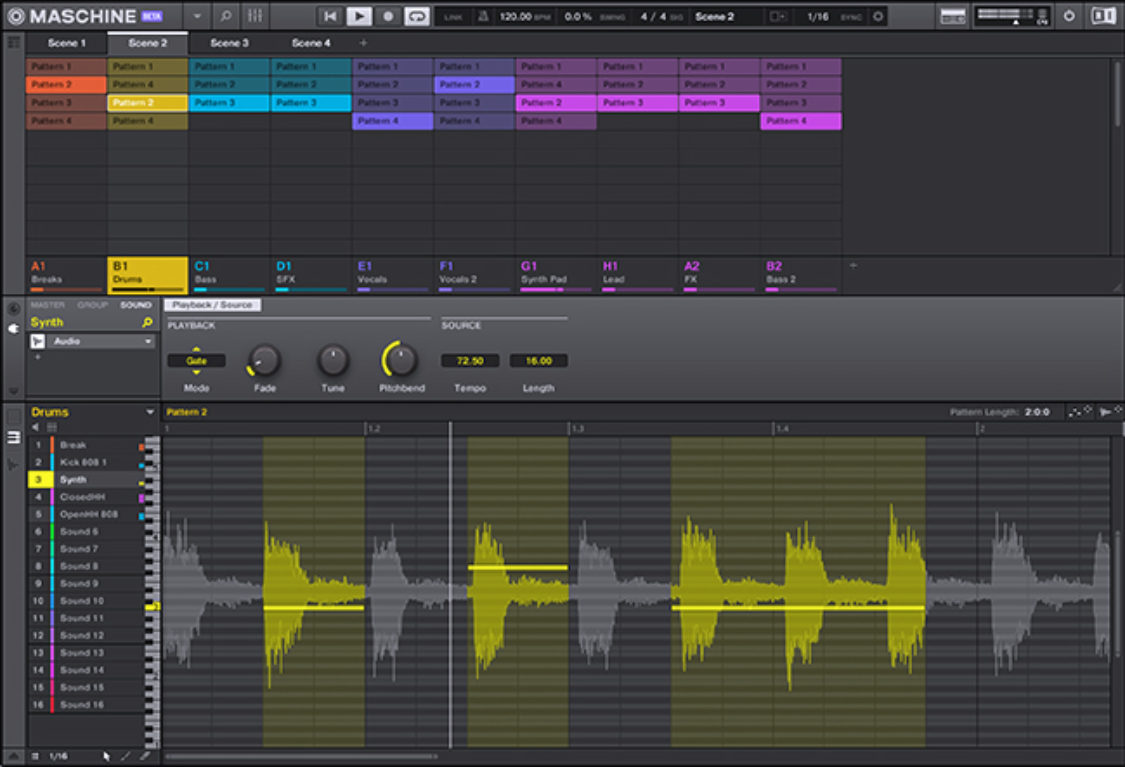
Task: Open the Drums group dropdown arrow
Action: (149, 411)
